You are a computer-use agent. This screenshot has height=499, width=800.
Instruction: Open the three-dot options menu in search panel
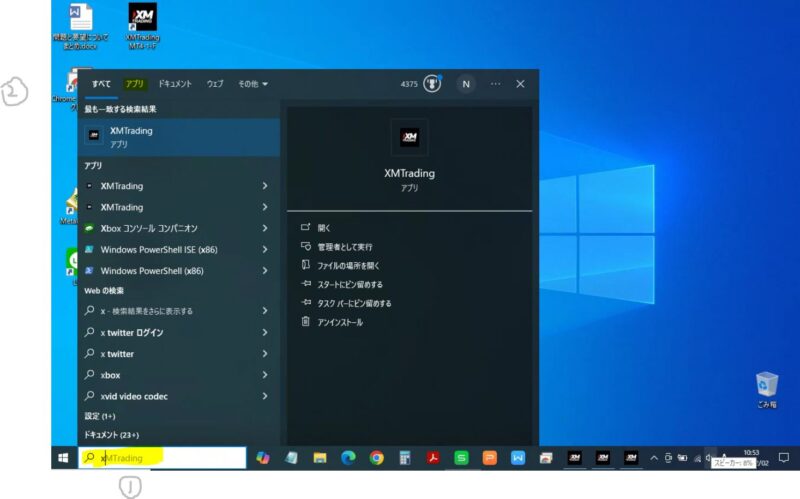(495, 84)
